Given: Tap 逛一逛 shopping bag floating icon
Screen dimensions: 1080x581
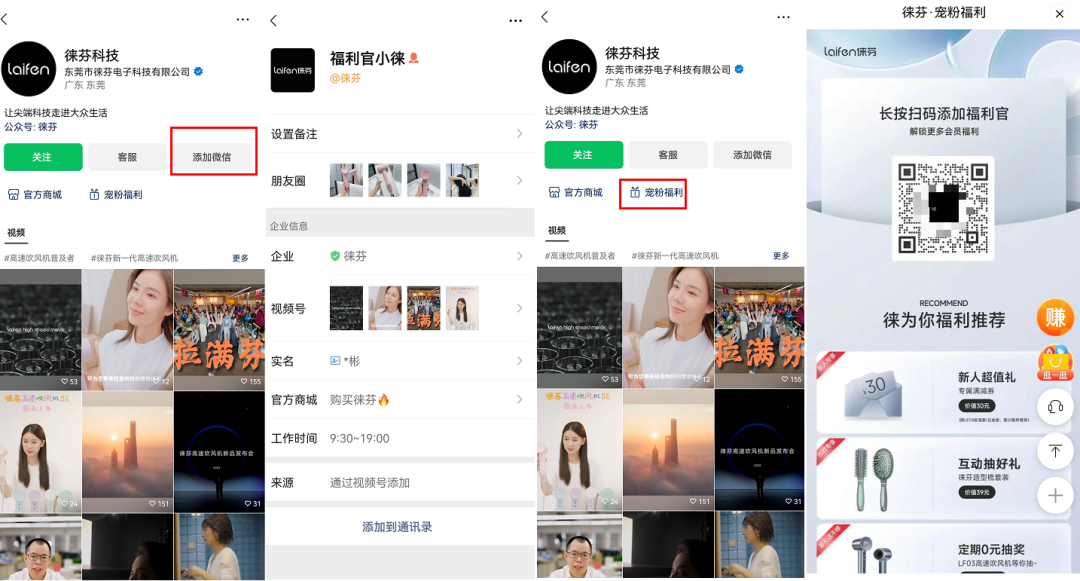Looking at the screenshot, I should click(1055, 363).
